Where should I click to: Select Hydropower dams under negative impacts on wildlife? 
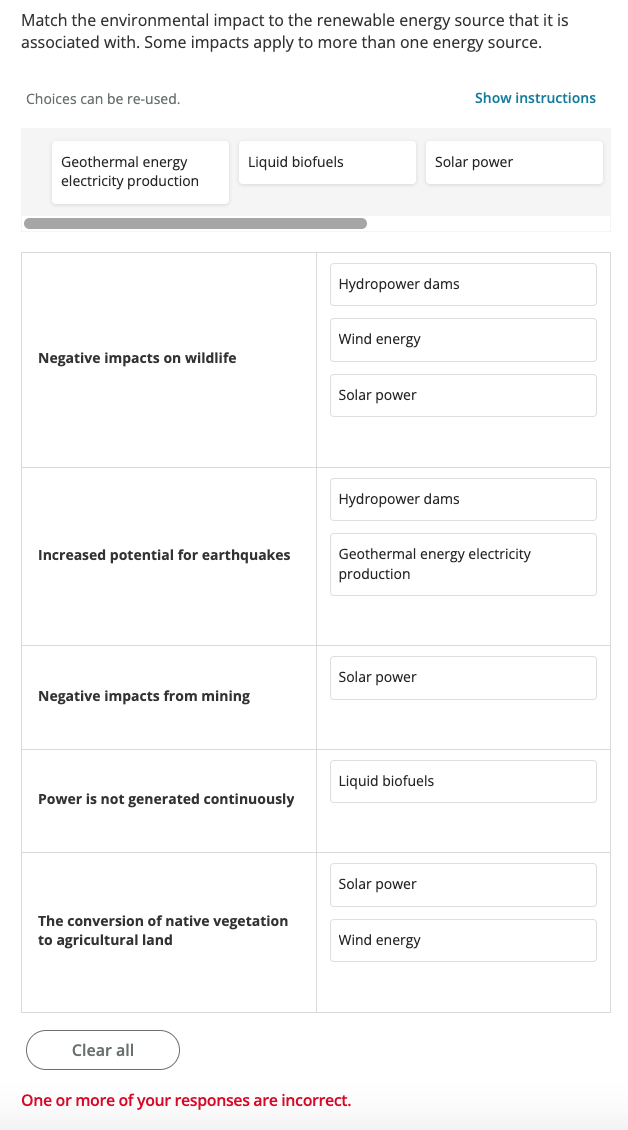462,284
